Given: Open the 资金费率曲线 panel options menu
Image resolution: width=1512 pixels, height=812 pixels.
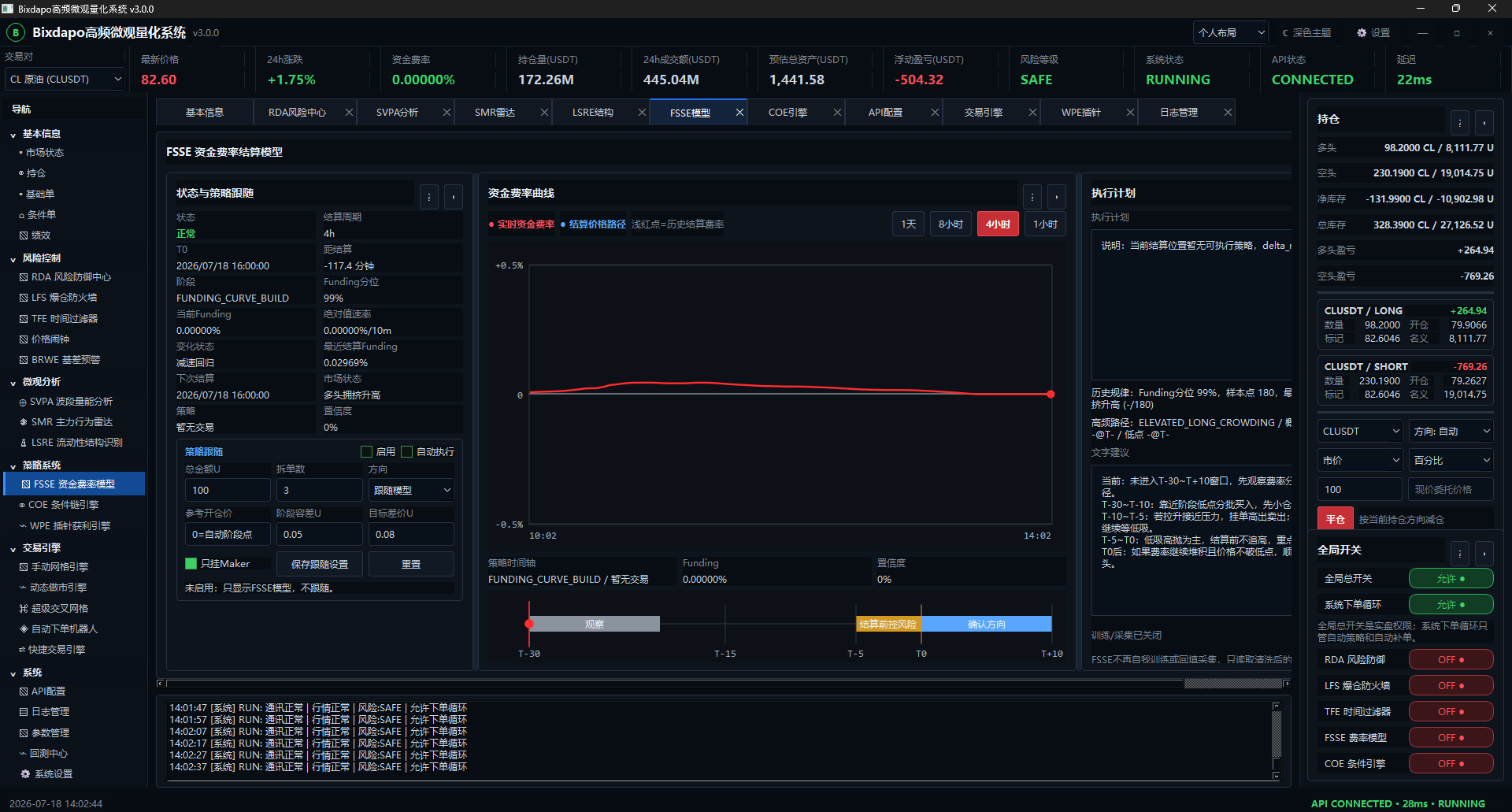Looking at the screenshot, I should 1032,197.
